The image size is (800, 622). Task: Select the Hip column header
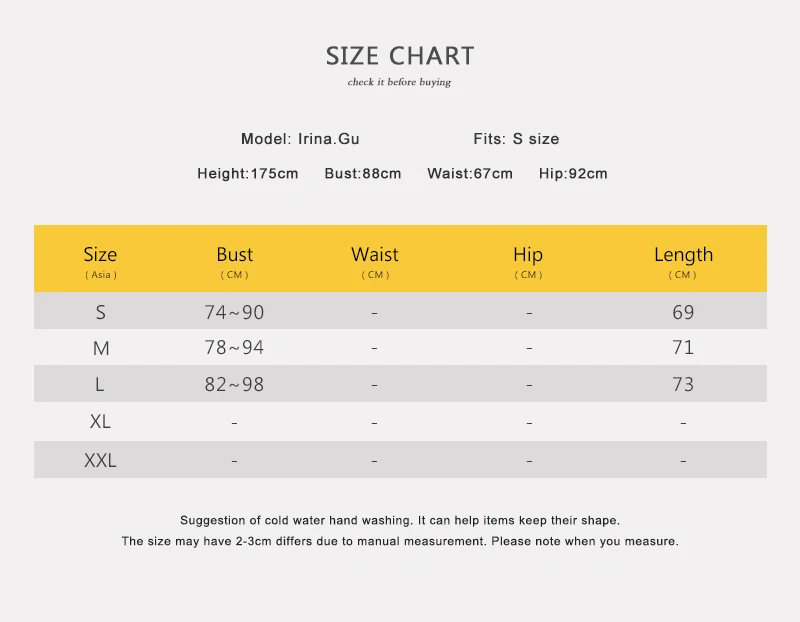pyautogui.click(x=528, y=262)
